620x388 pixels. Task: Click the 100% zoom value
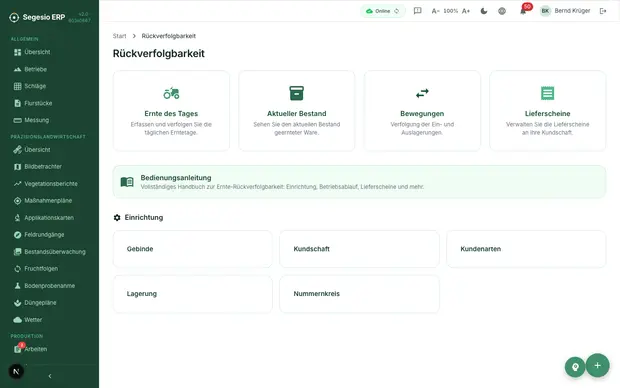click(450, 11)
